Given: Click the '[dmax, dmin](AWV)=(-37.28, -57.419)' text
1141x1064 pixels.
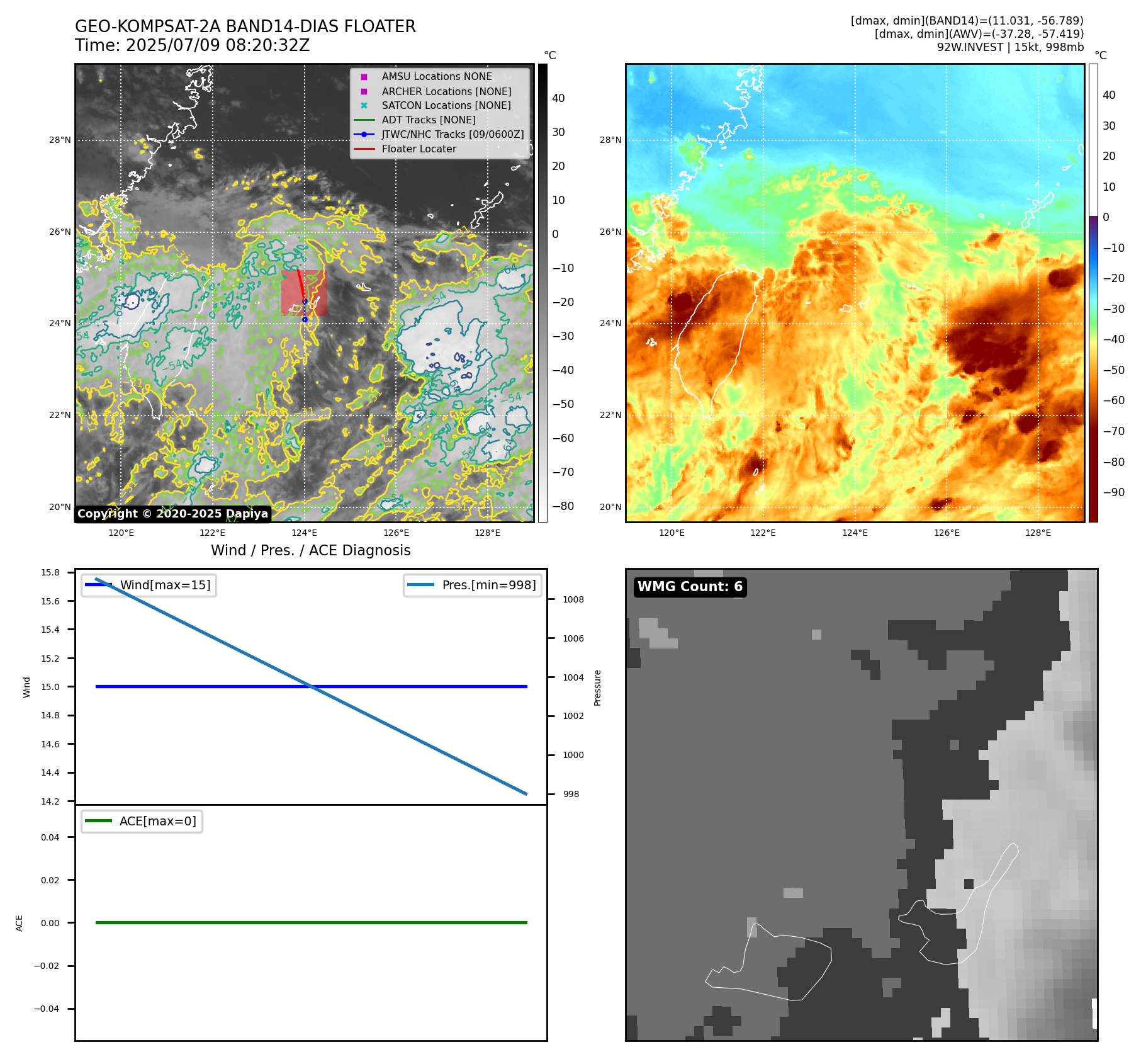Looking at the screenshot, I should (979, 34).
